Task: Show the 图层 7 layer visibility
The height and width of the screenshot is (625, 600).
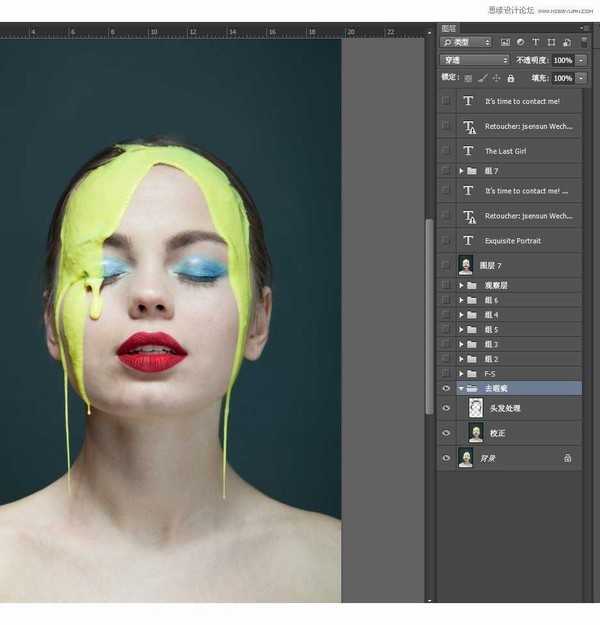Action: click(446, 265)
